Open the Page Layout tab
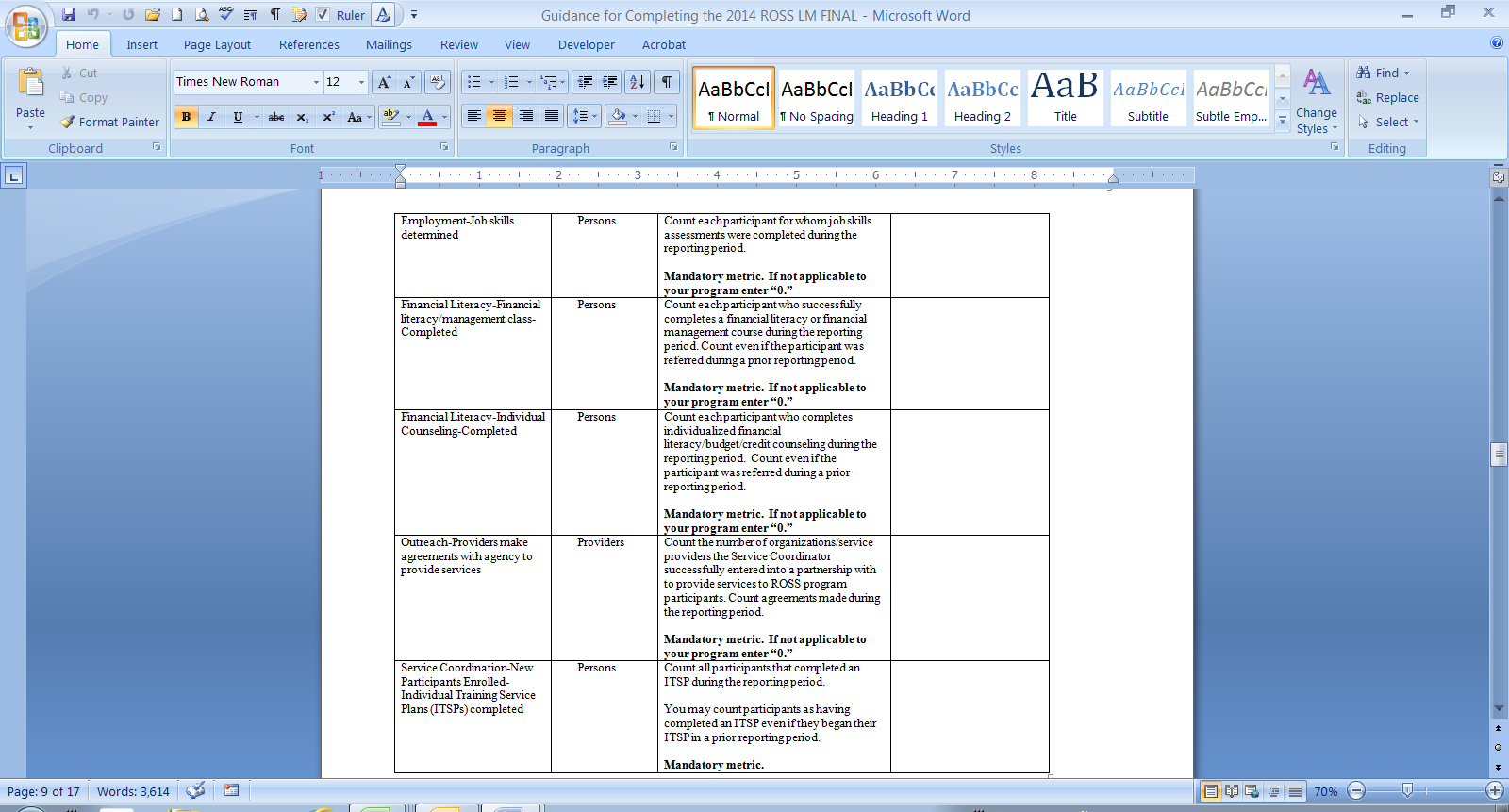Image resolution: width=1509 pixels, height=812 pixels. coord(218,44)
